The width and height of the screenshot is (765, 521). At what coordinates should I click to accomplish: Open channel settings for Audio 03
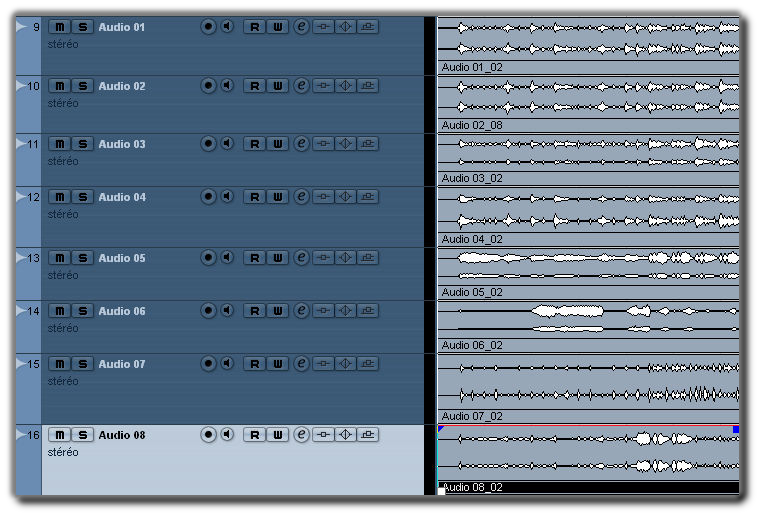(301, 144)
